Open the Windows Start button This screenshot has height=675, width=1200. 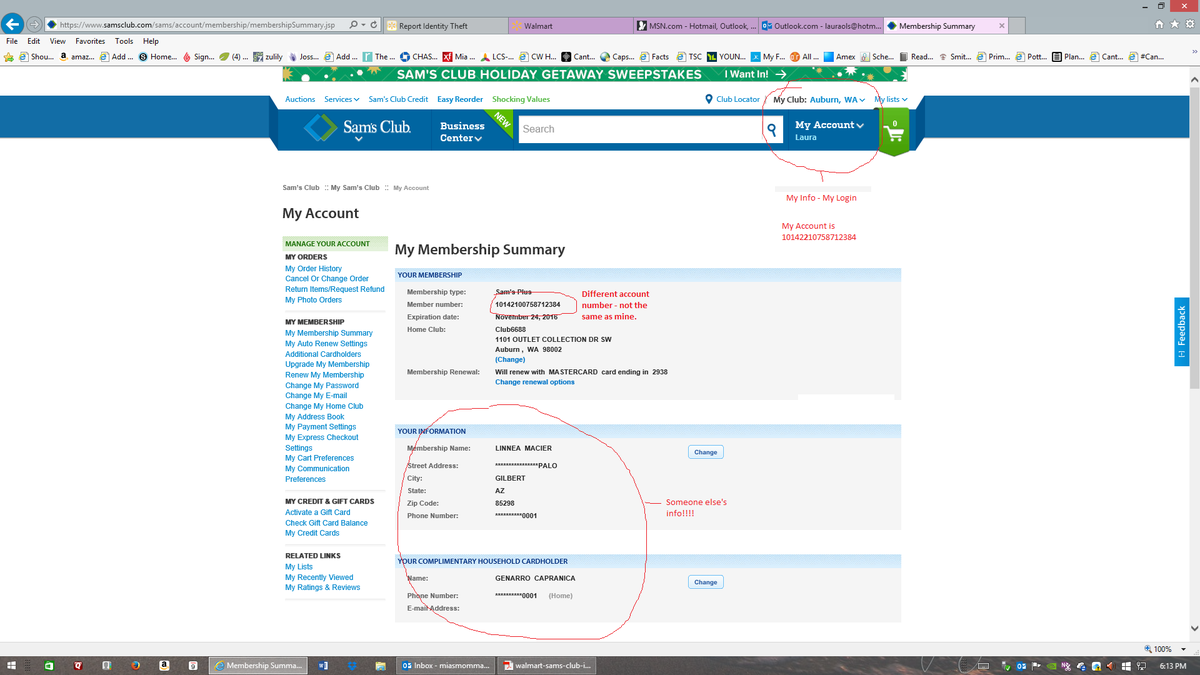click(x=13, y=665)
